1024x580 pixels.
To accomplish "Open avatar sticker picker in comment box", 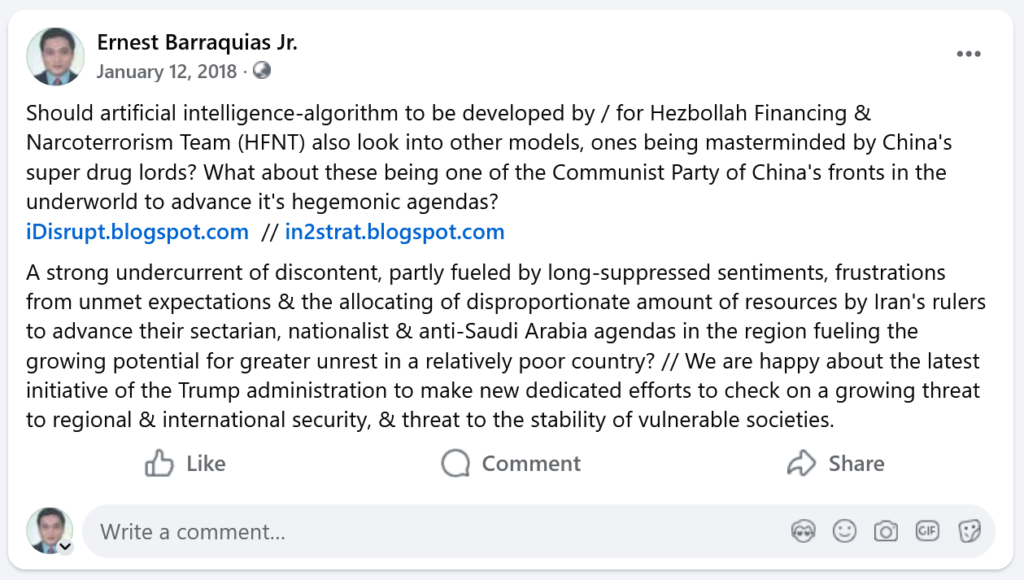I will coord(802,531).
